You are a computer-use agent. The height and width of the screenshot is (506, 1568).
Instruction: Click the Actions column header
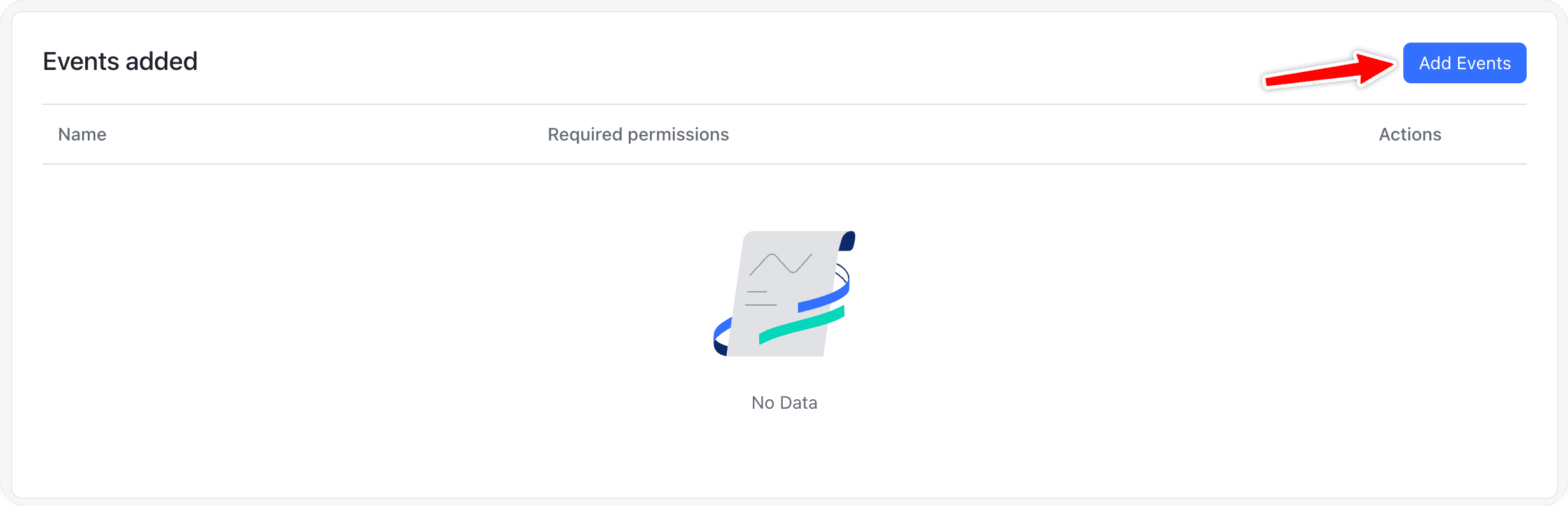point(1410,135)
